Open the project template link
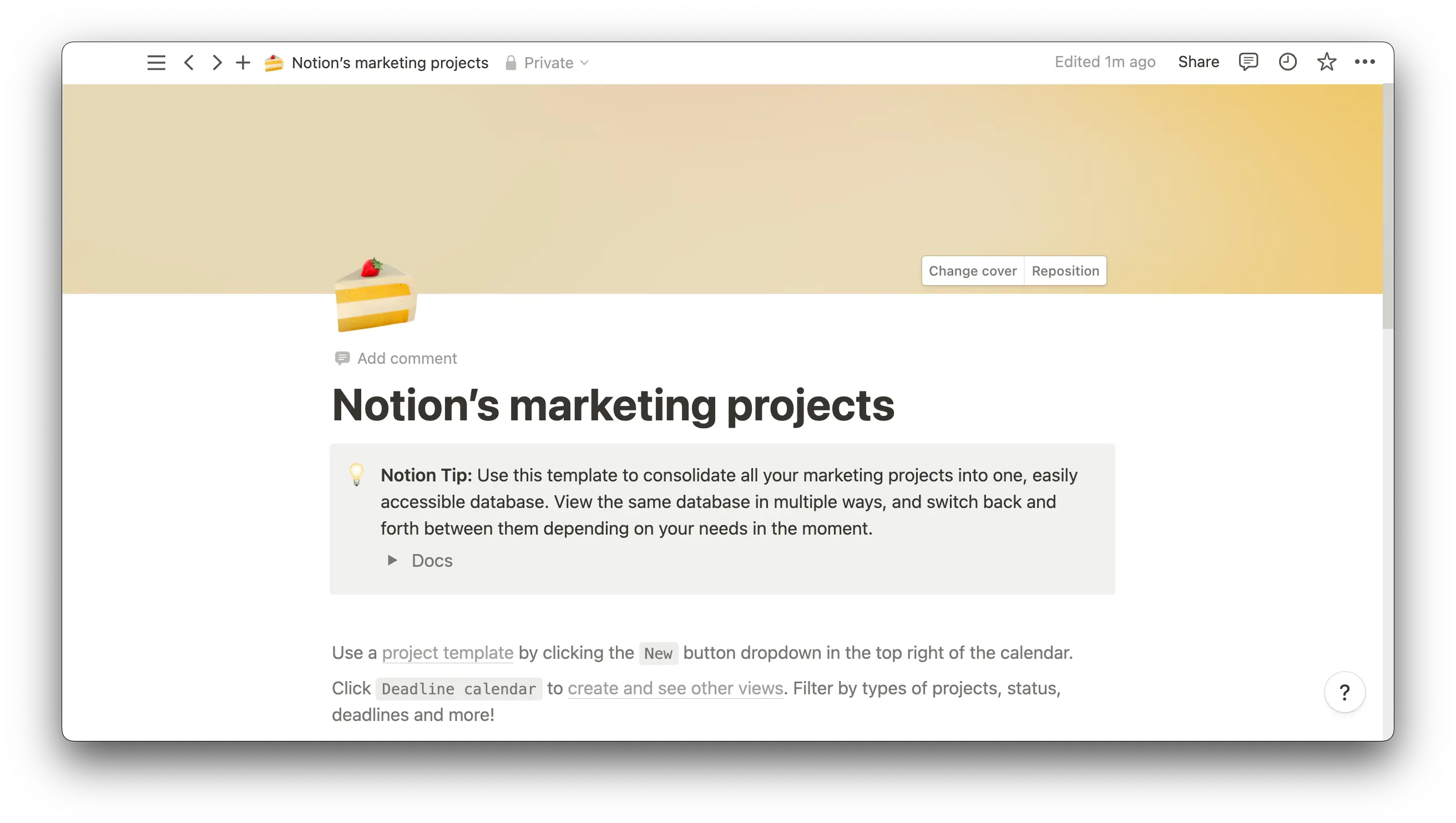This screenshot has height=823, width=1456. [447, 653]
